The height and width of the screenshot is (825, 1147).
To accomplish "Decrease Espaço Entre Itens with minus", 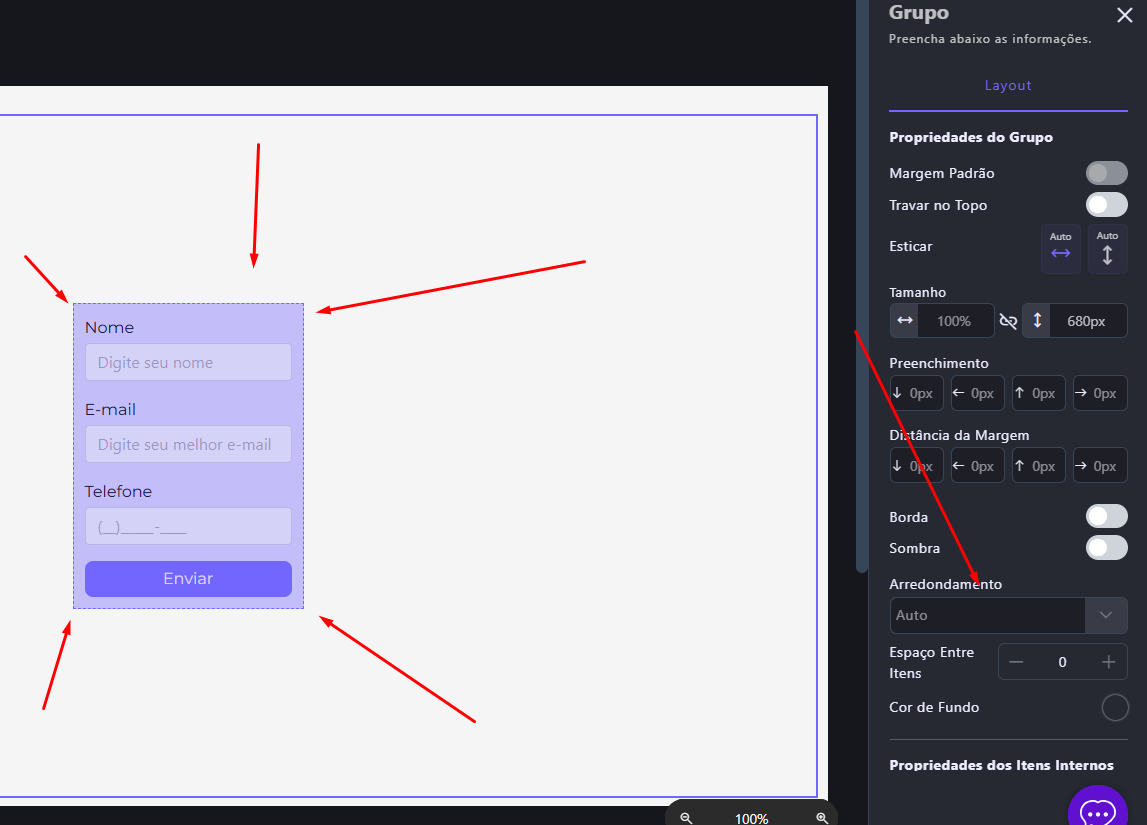I will pos(1016,662).
